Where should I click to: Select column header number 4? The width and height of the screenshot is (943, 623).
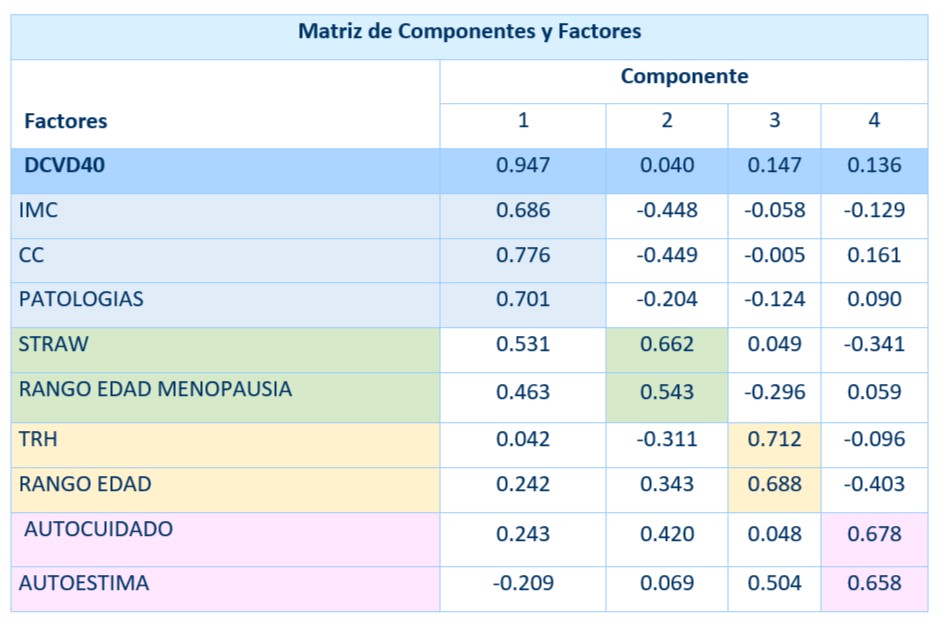(x=874, y=120)
